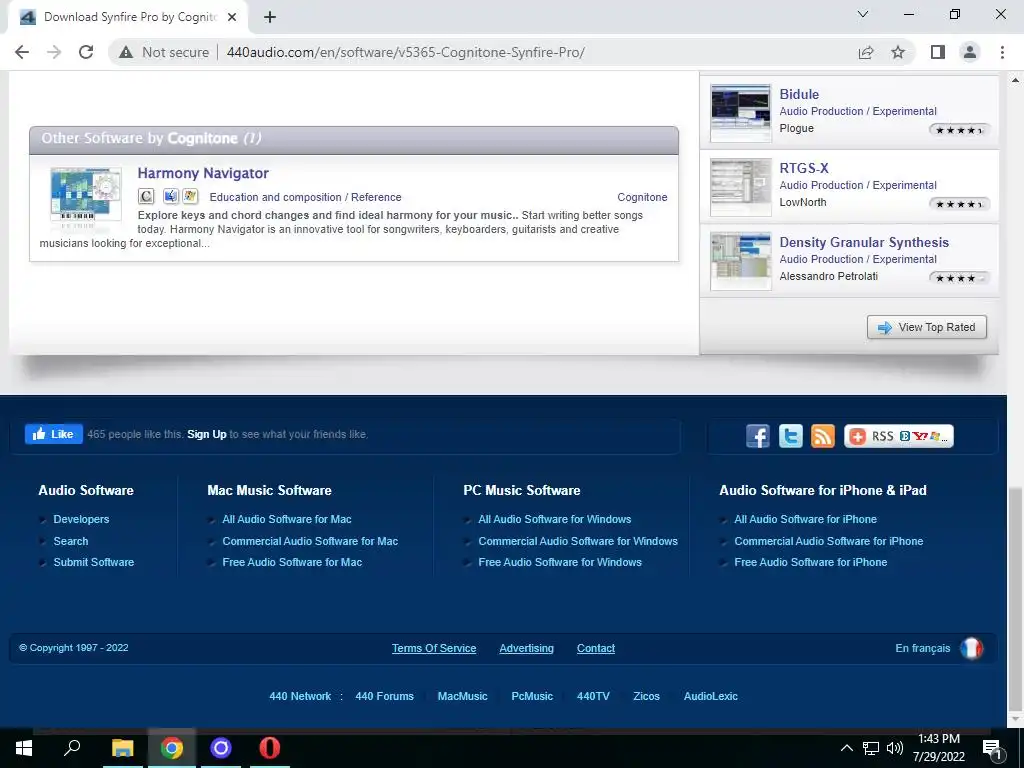Open the Windows Start menu

(x=24, y=748)
